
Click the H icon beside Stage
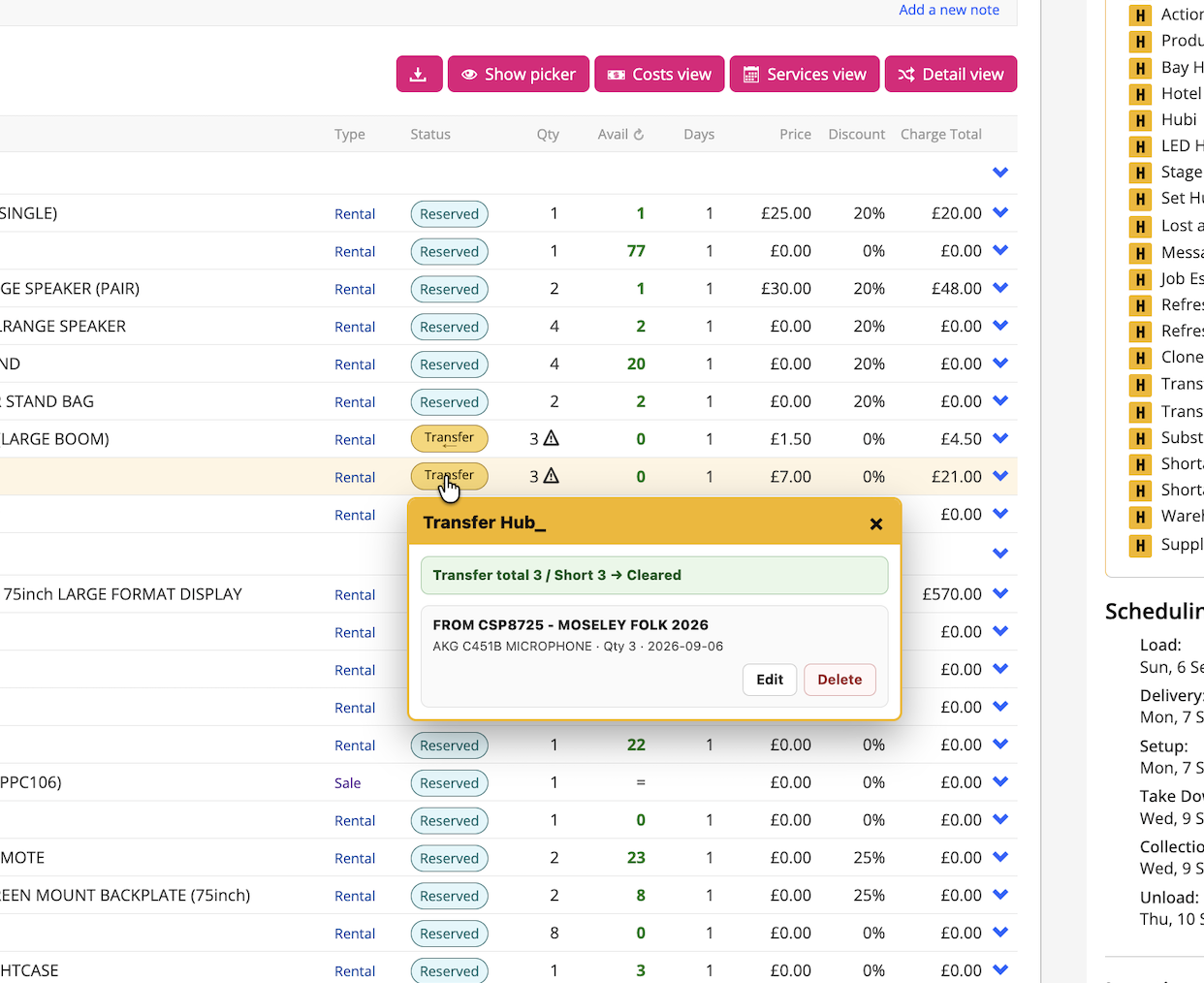[x=1140, y=173]
